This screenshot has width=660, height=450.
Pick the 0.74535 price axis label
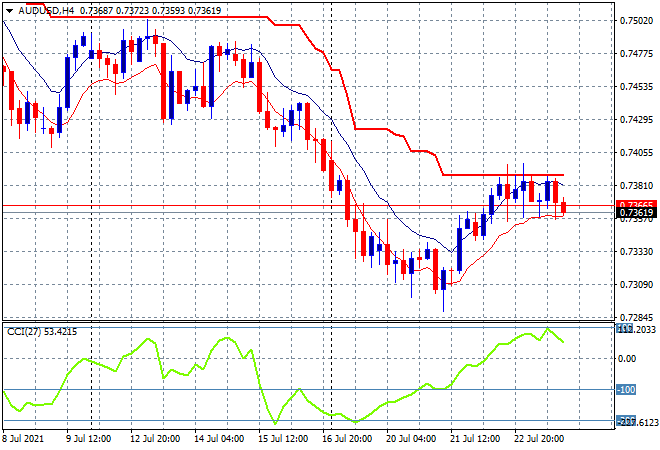636,87
